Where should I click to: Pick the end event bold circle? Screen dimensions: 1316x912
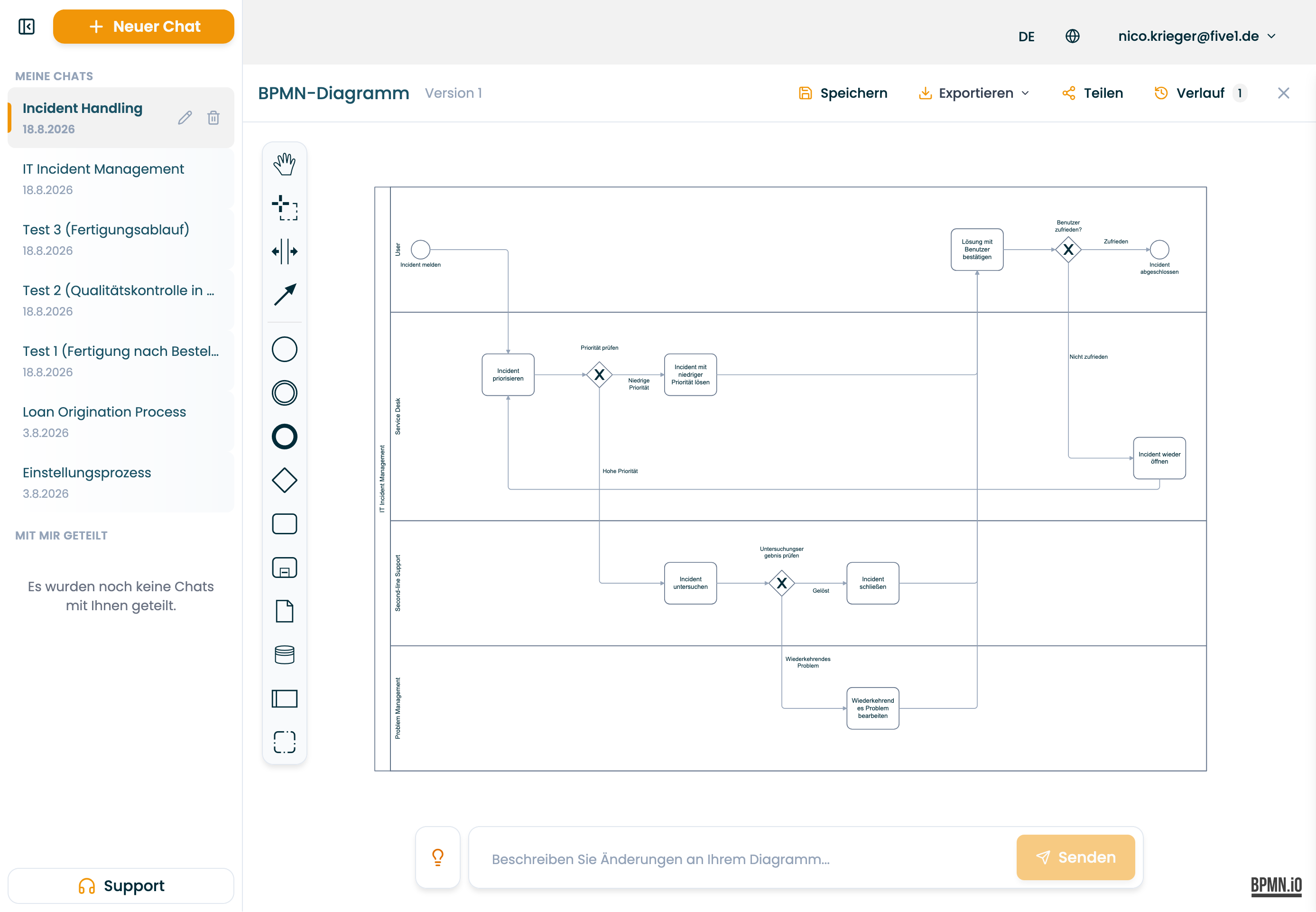tap(285, 437)
